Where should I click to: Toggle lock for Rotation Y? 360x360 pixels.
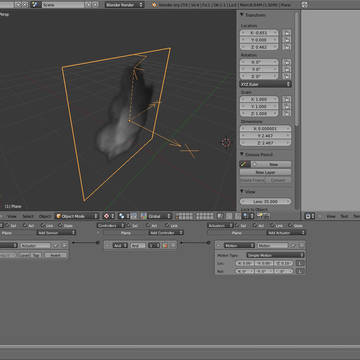click(286, 69)
